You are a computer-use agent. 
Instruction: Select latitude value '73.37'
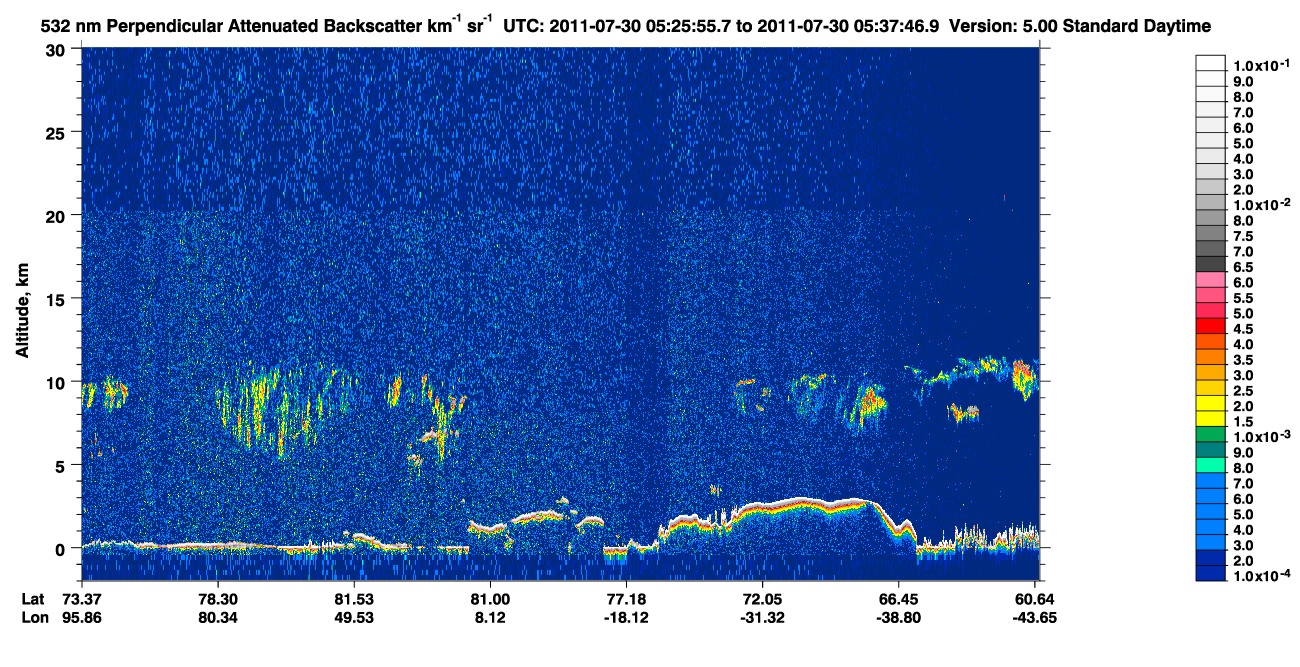tap(82, 598)
